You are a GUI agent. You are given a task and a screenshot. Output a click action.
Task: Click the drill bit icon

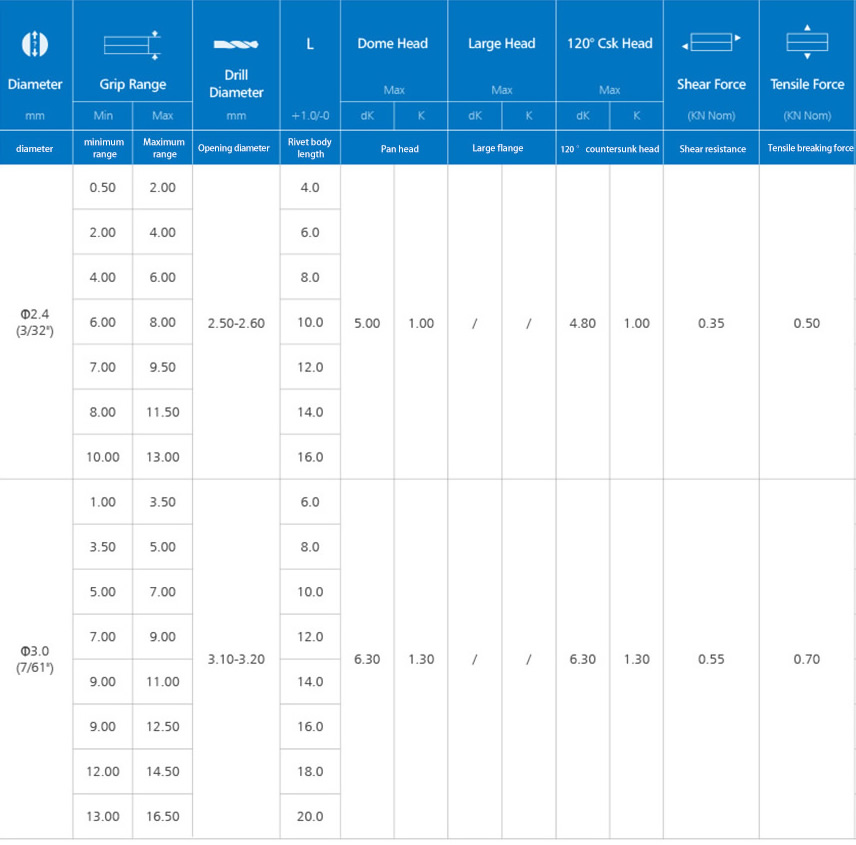[236, 45]
